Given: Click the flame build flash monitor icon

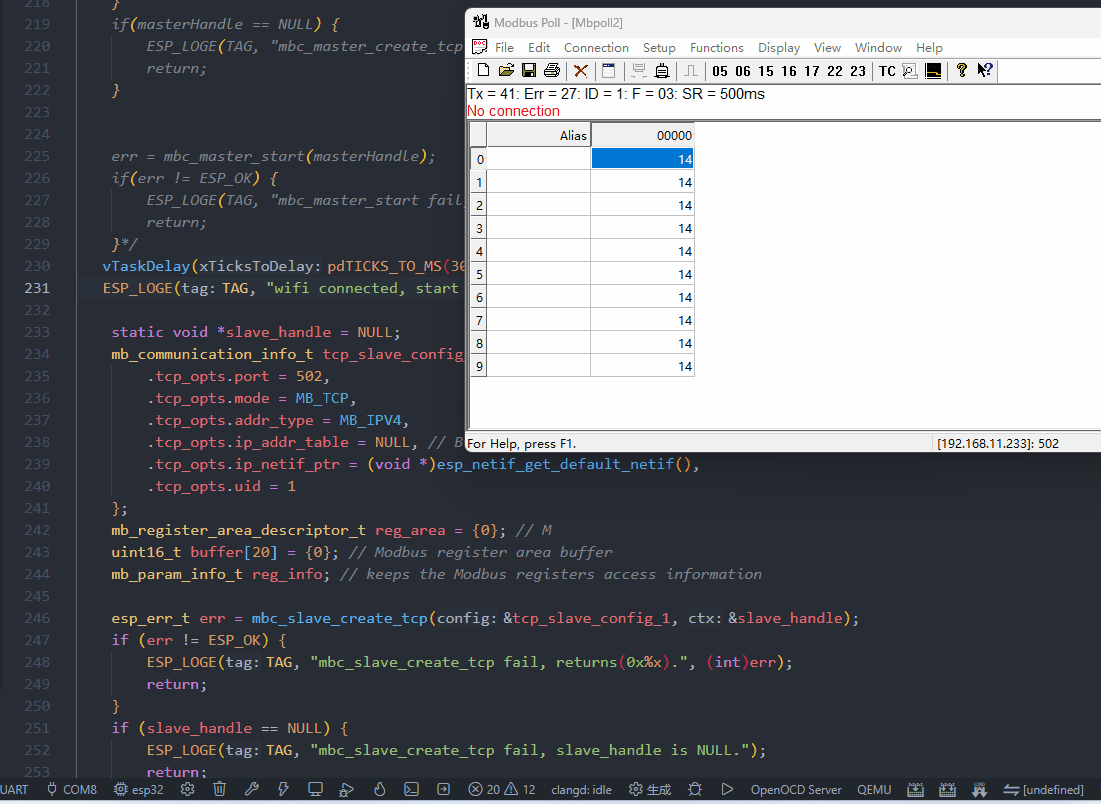Looking at the screenshot, I should (379, 789).
